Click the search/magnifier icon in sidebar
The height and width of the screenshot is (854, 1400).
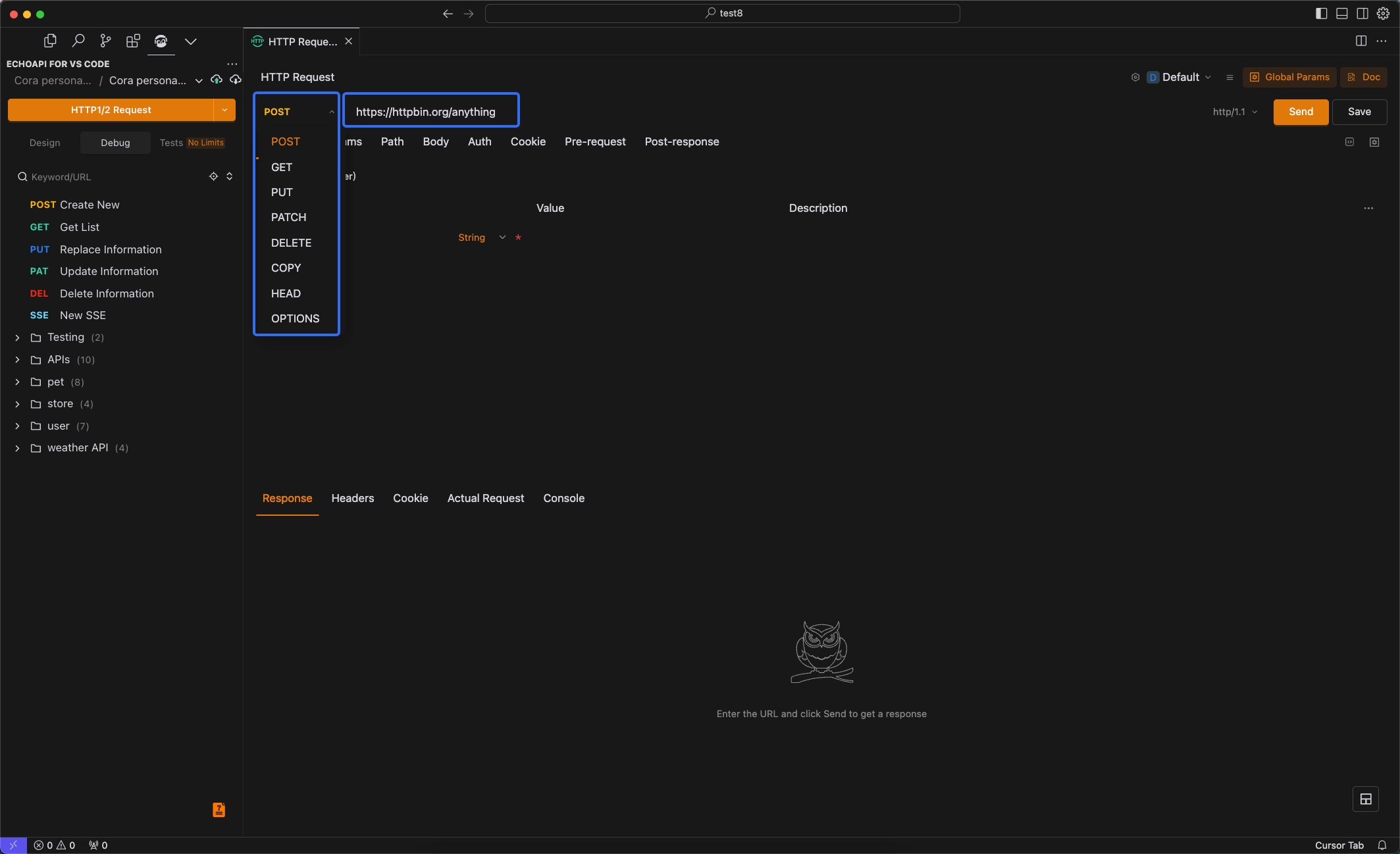coord(79,41)
